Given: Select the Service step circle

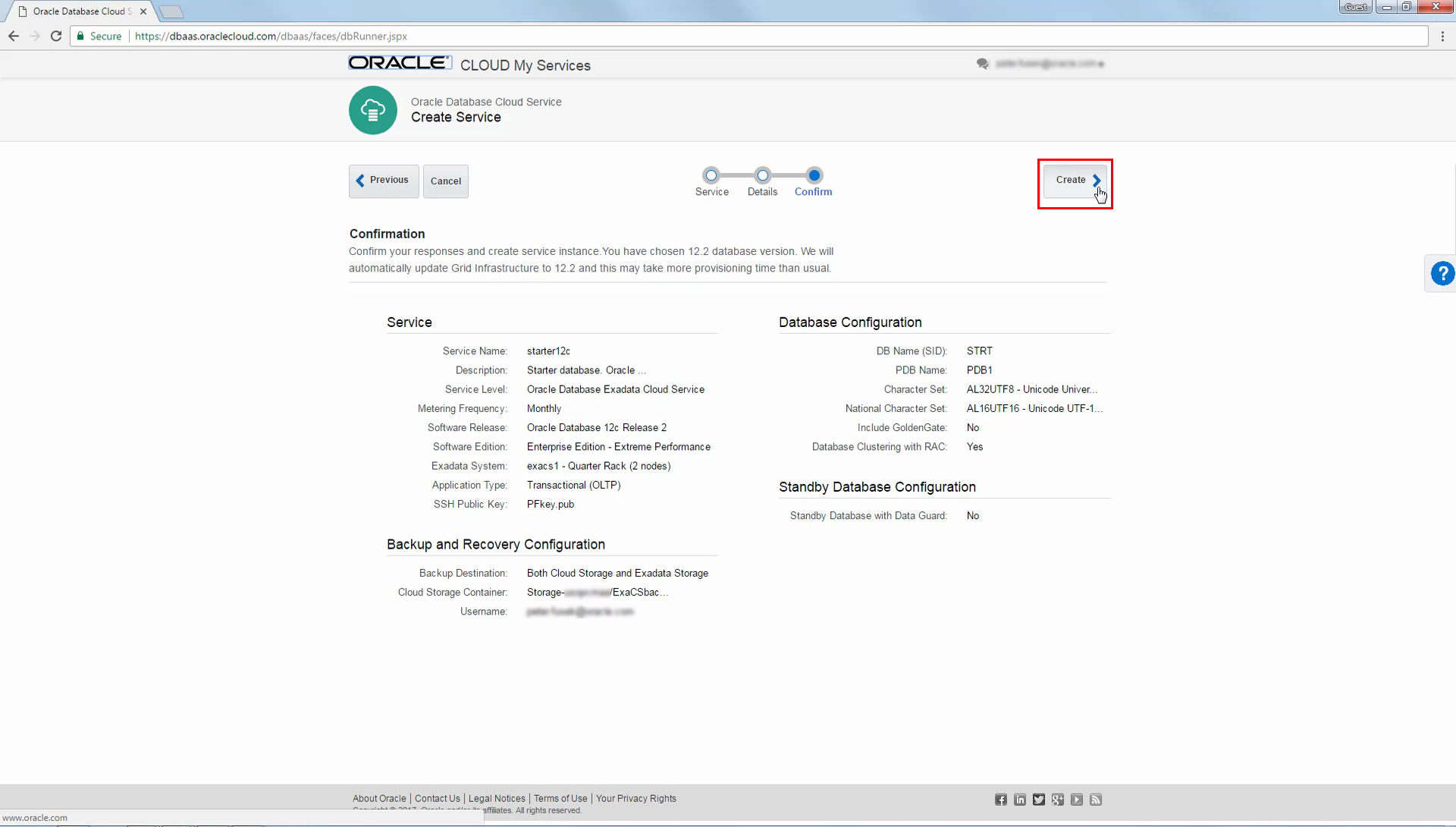Looking at the screenshot, I should (711, 175).
